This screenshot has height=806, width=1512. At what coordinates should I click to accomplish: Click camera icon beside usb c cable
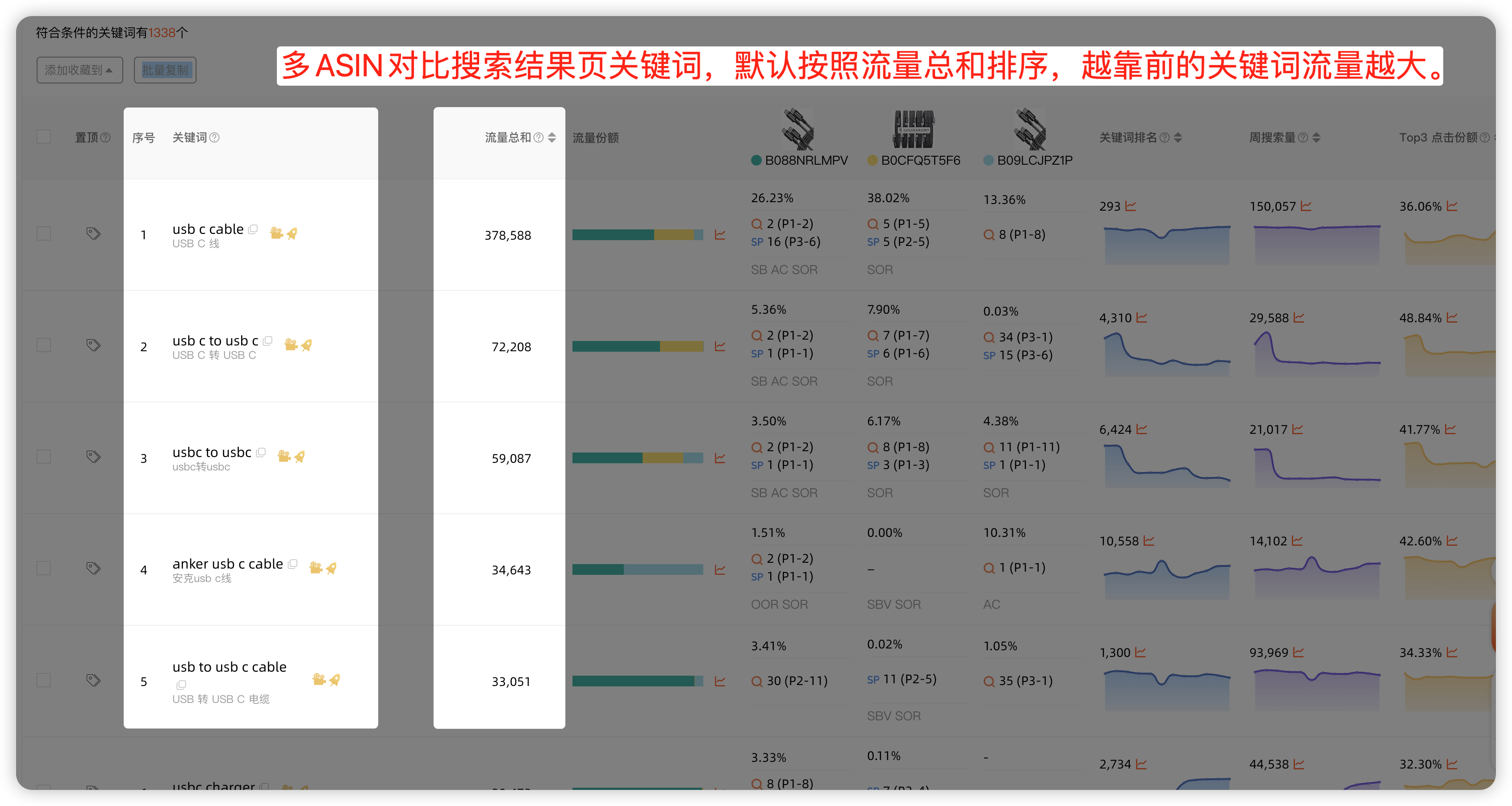[276, 233]
